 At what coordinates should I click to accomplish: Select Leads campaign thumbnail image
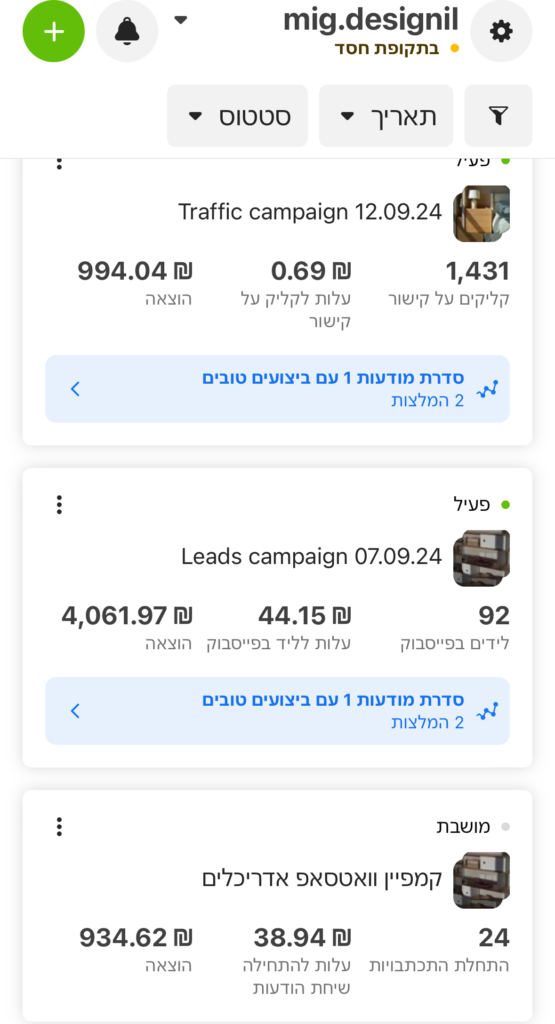coord(482,558)
